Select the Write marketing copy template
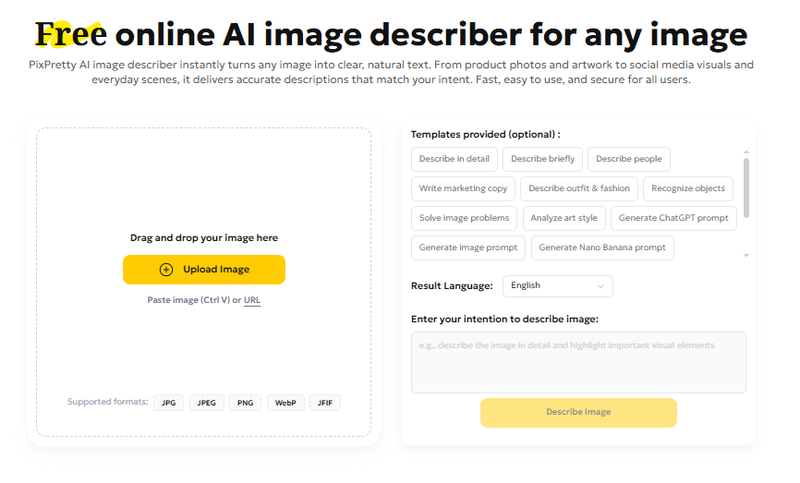This screenshot has height=483, width=800. point(463,188)
